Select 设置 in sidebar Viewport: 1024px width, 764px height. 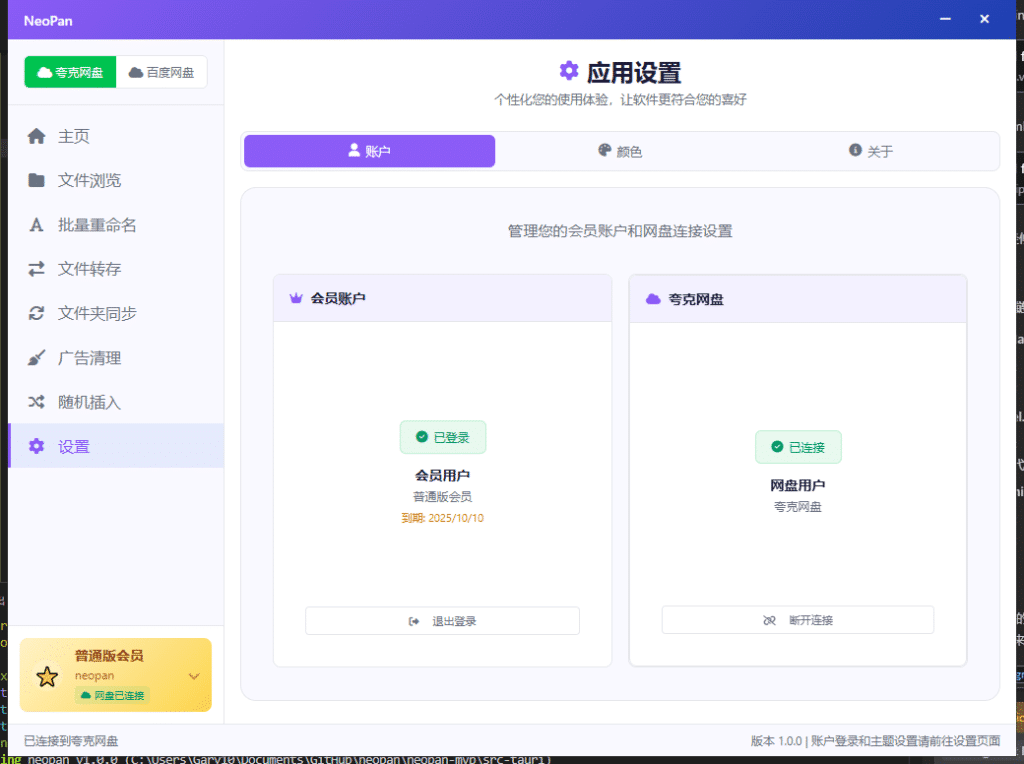point(116,446)
